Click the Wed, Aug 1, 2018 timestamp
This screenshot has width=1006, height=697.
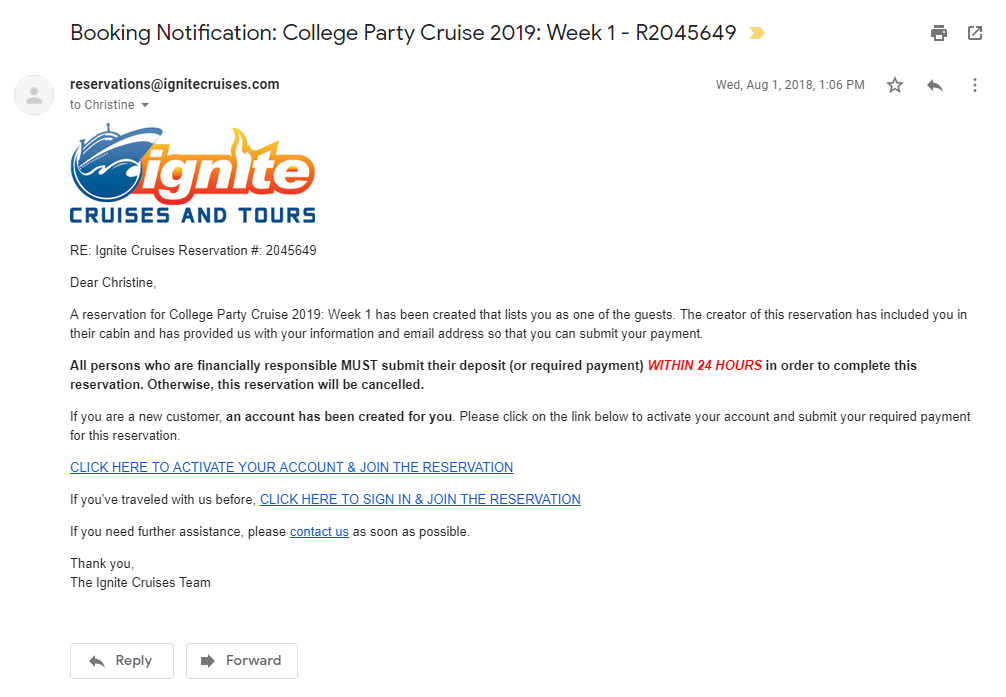pos(790,85)
